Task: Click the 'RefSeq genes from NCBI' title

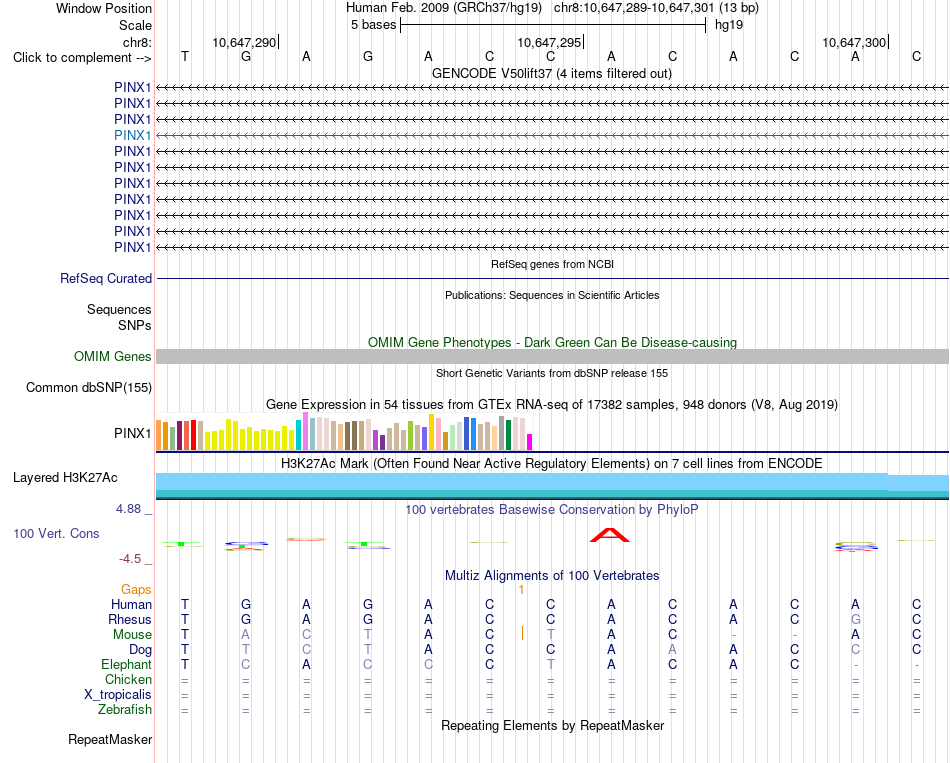Action: tap(552, 264)
